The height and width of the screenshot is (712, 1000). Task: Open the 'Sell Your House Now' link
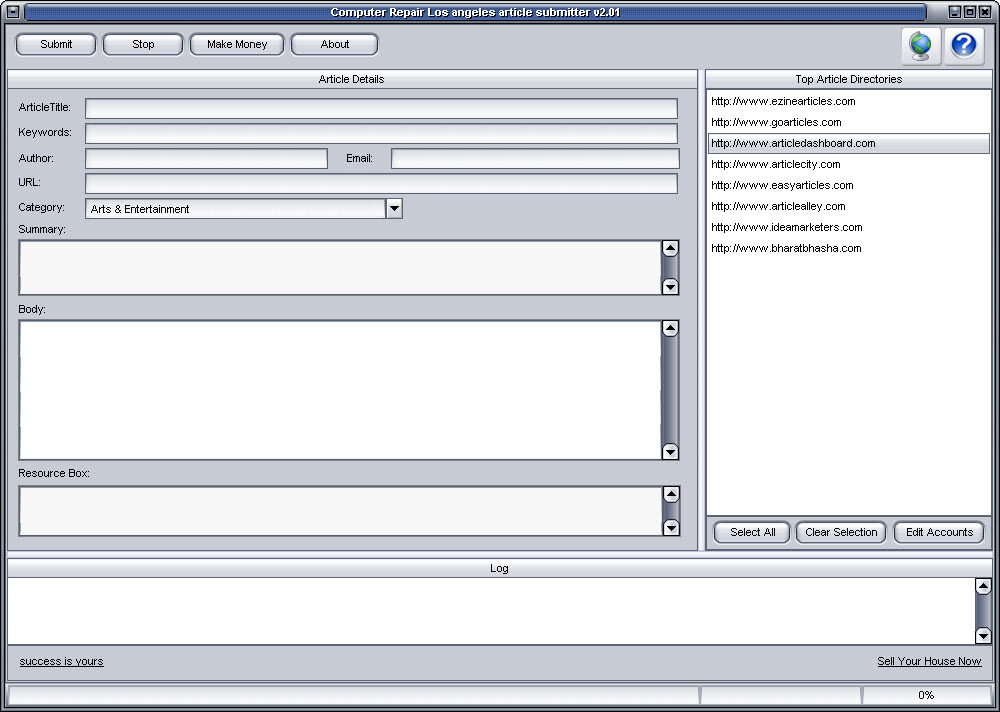pyautogui.click(x=928, y=661)
